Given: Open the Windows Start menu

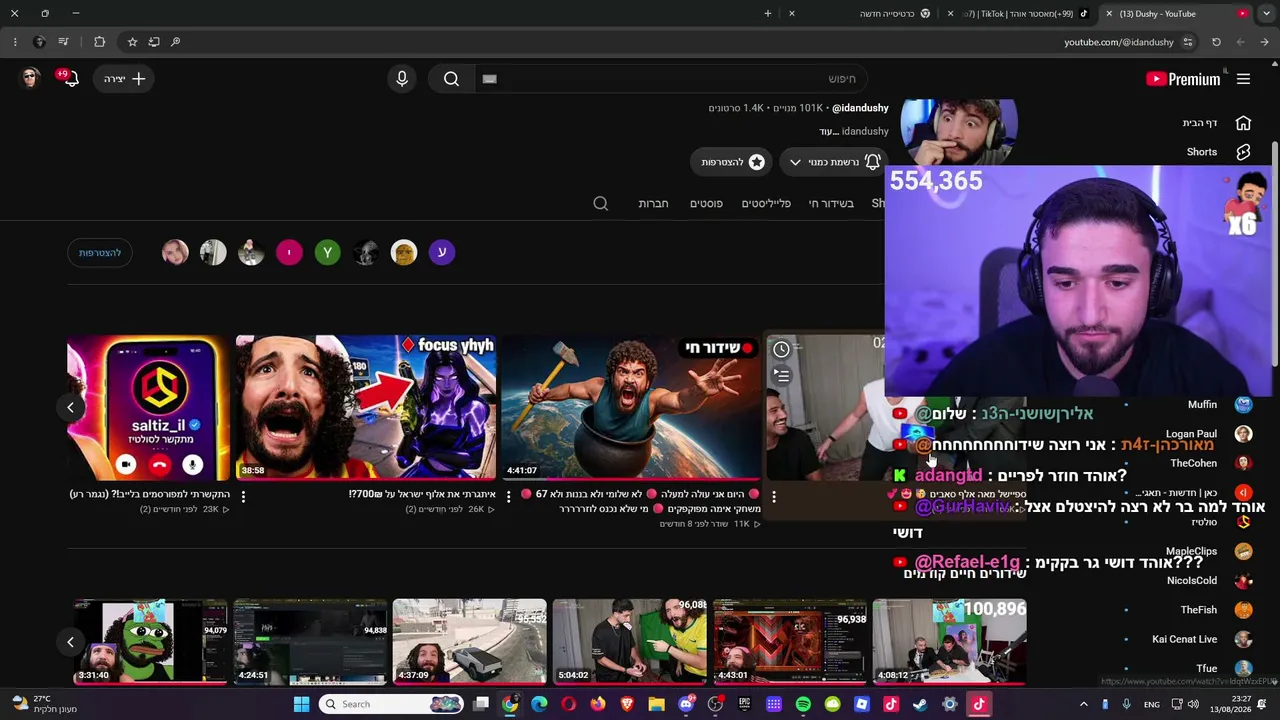Looking at the screenshot, I should 301,704.
